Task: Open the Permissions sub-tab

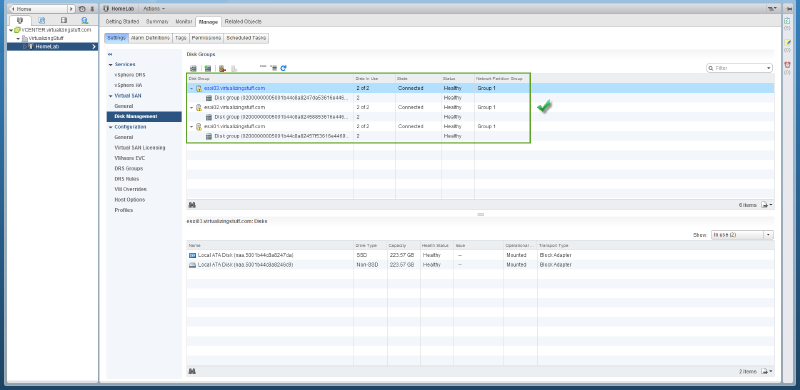Action: coord(207,38)
